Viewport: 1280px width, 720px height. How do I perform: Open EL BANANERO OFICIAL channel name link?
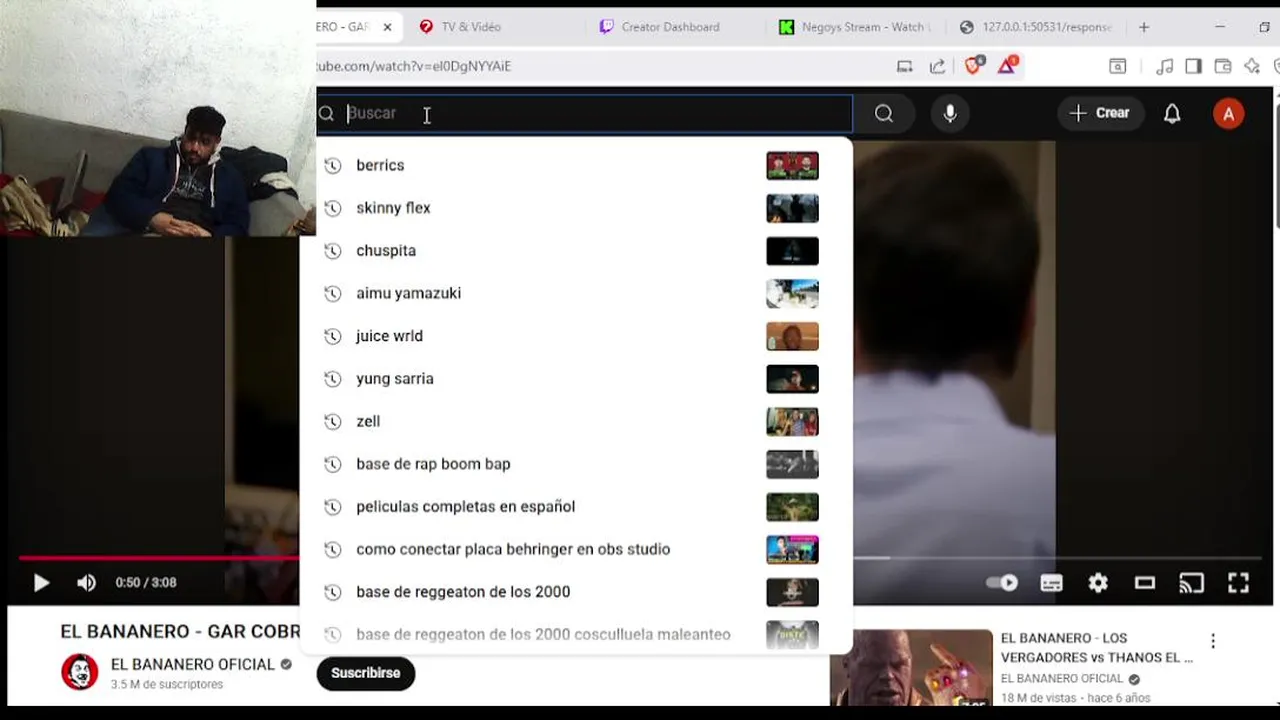(192, 664)
